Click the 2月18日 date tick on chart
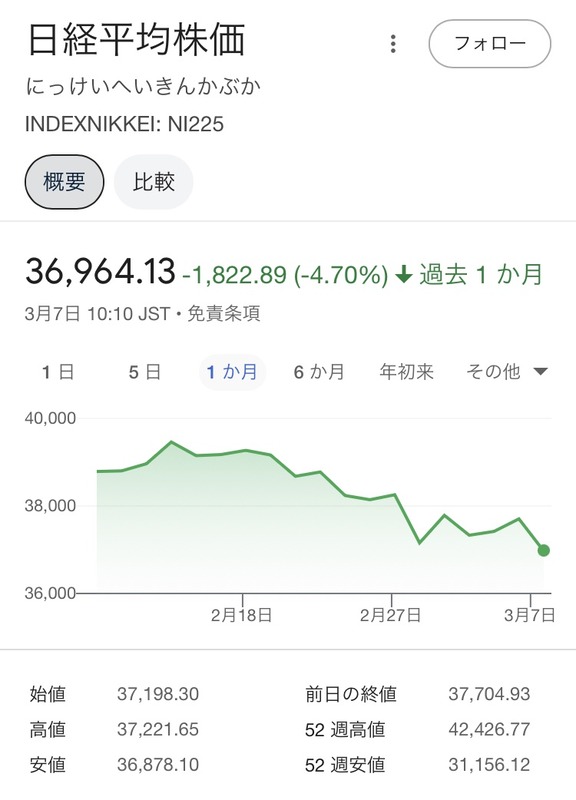The height and width of the screenshot is (800, 576). [x=241, y=615]
